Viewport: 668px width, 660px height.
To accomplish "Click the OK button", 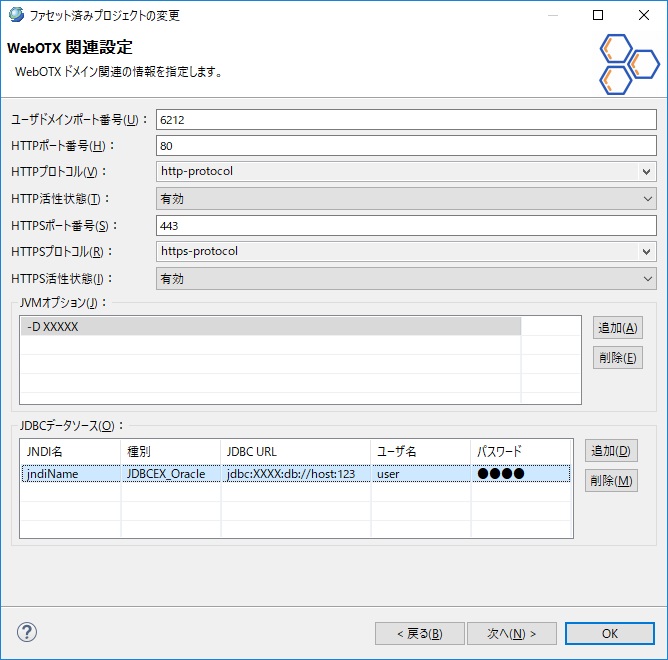I will pos(609,633).
